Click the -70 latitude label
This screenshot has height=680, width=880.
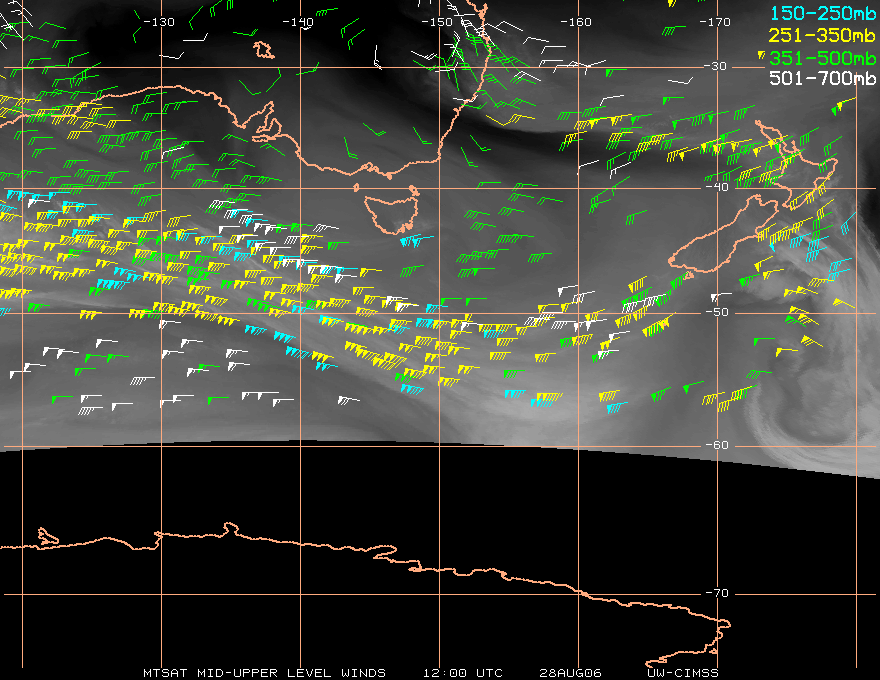717,593
